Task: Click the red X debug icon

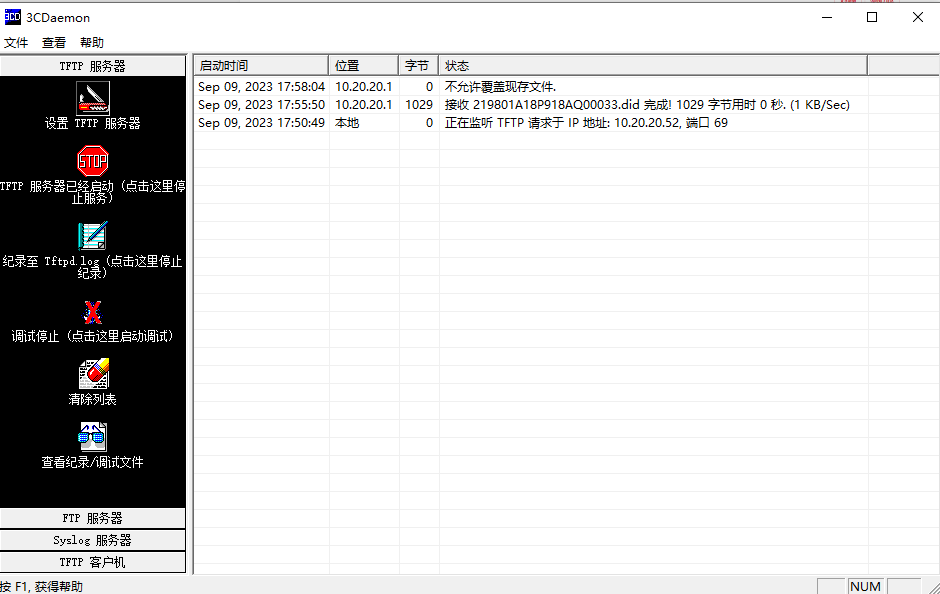Action: tap(93, 312)
